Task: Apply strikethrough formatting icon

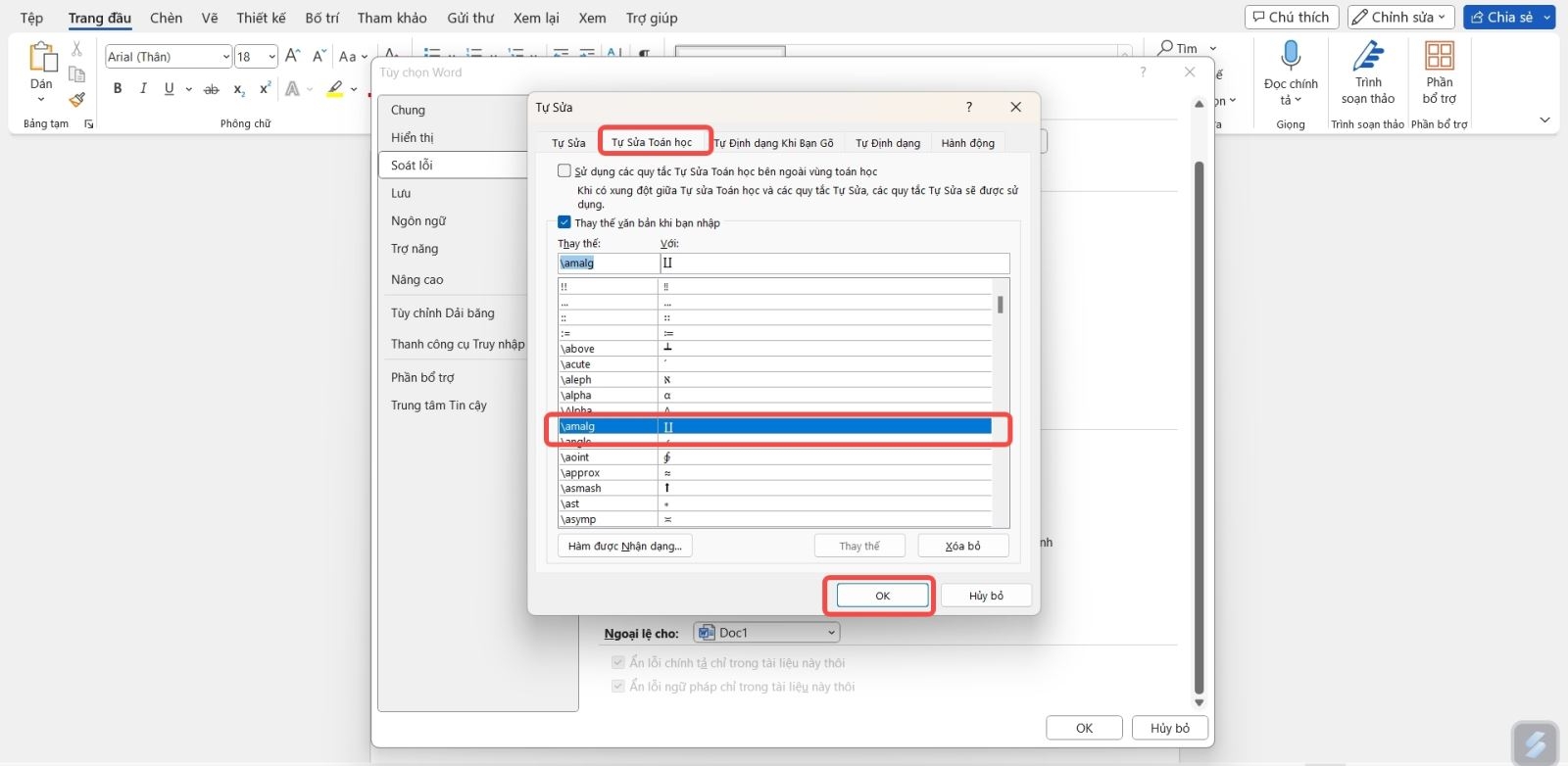Action: [x=211, y=89]
